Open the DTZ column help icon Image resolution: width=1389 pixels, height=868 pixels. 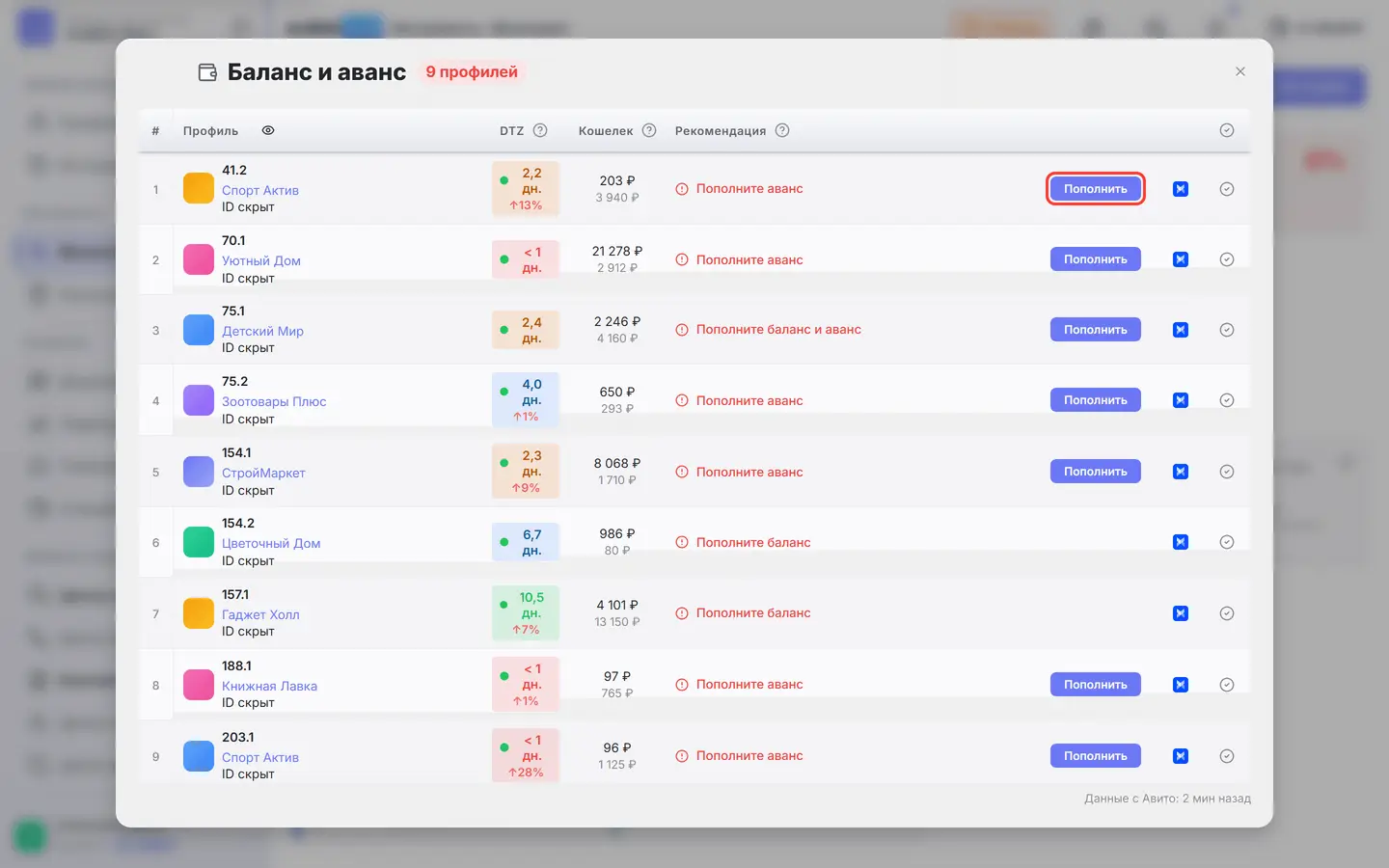(540, 130)
